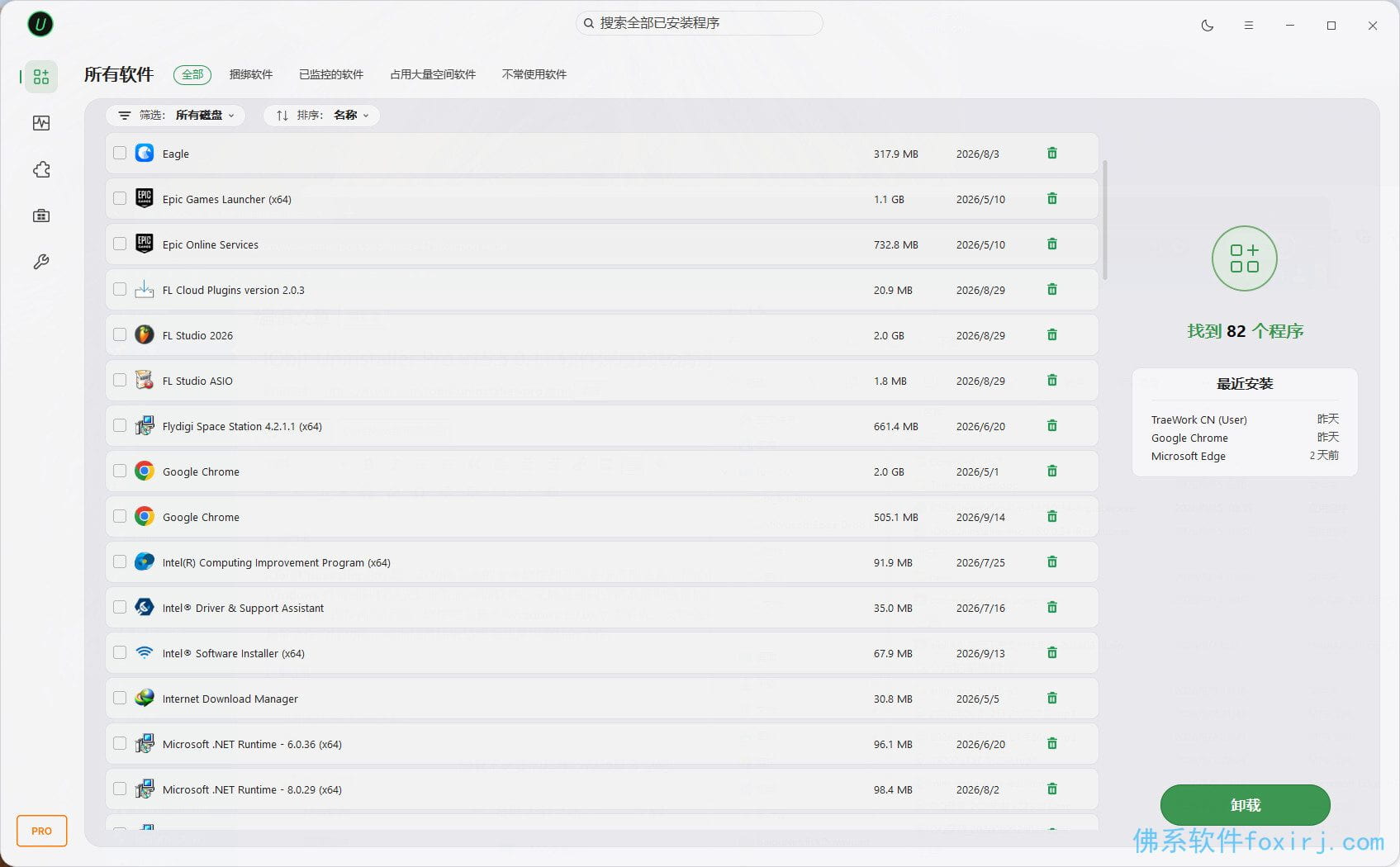Select the Microsoft .NET Runtime 8.0.29 row
This screenshot has width=1400, height=867.
tap(602, 789)
